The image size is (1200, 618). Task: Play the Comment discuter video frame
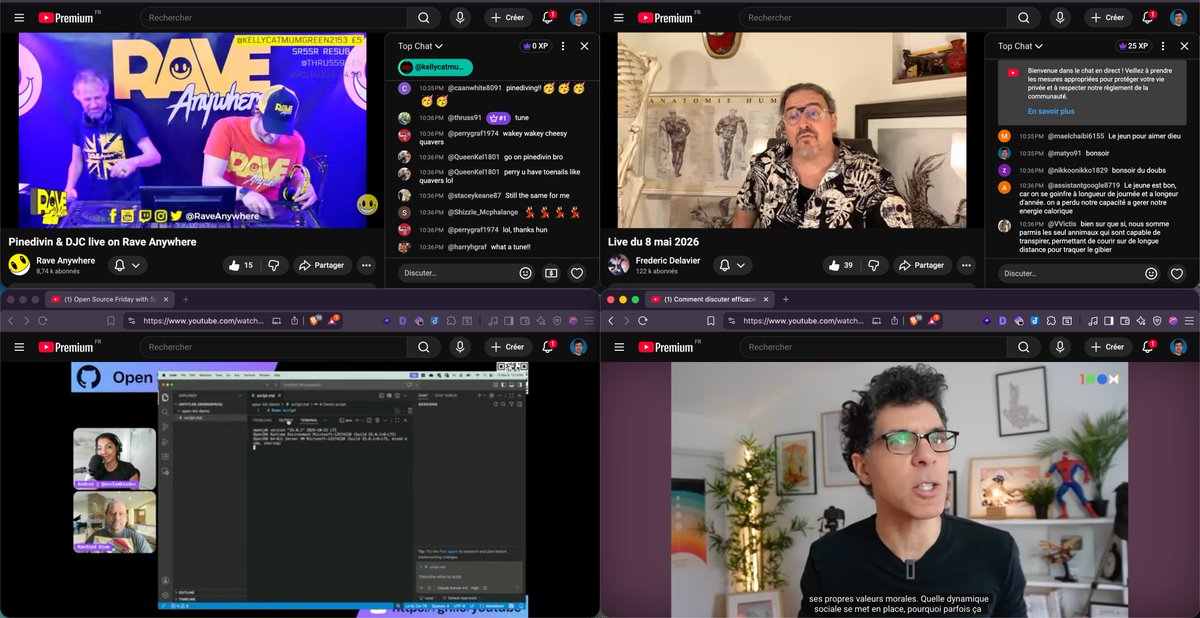pos(901,489)
